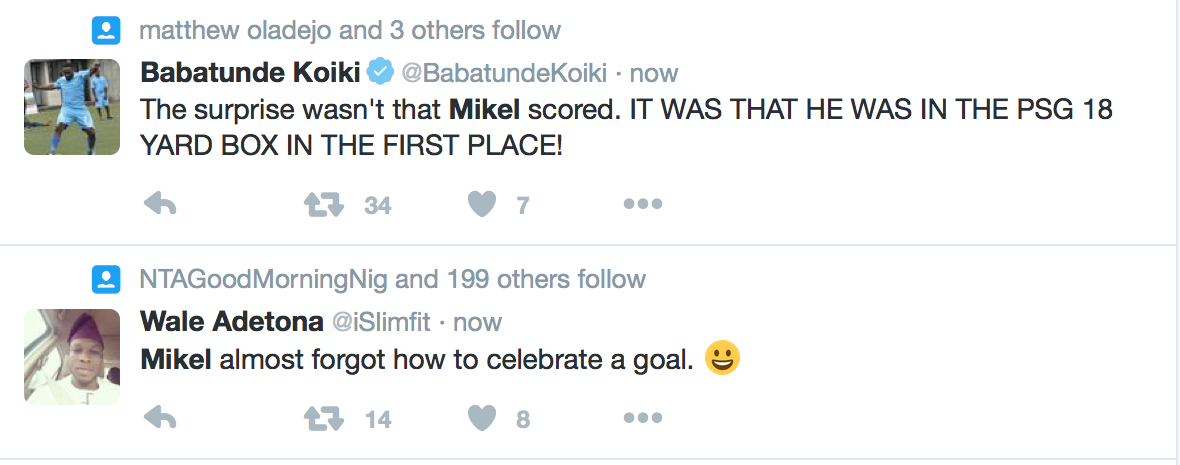Reply to Babatunde Koiki's tweet
Viewport: 1180px width, 465px height.
160,205
